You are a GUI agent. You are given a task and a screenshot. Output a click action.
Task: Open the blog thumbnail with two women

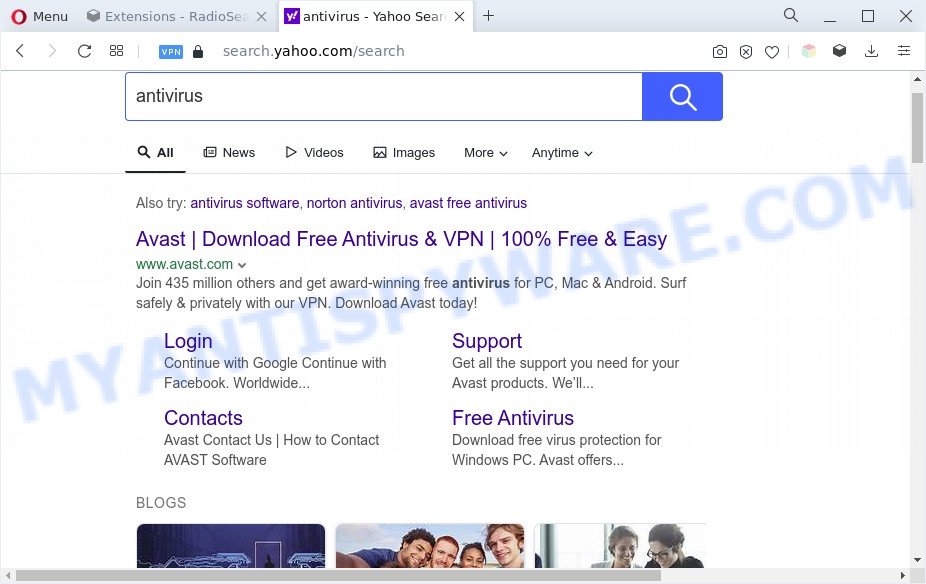(x=620, y=546)
